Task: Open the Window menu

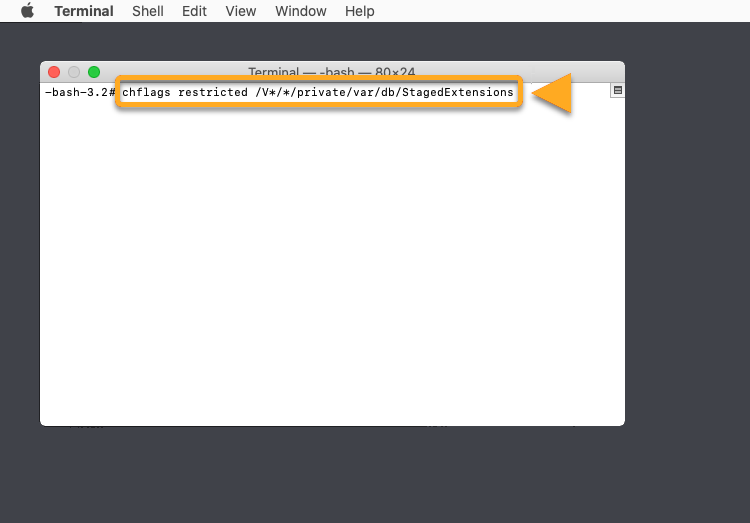Action: pyautogui.click(x=300, y=11)
